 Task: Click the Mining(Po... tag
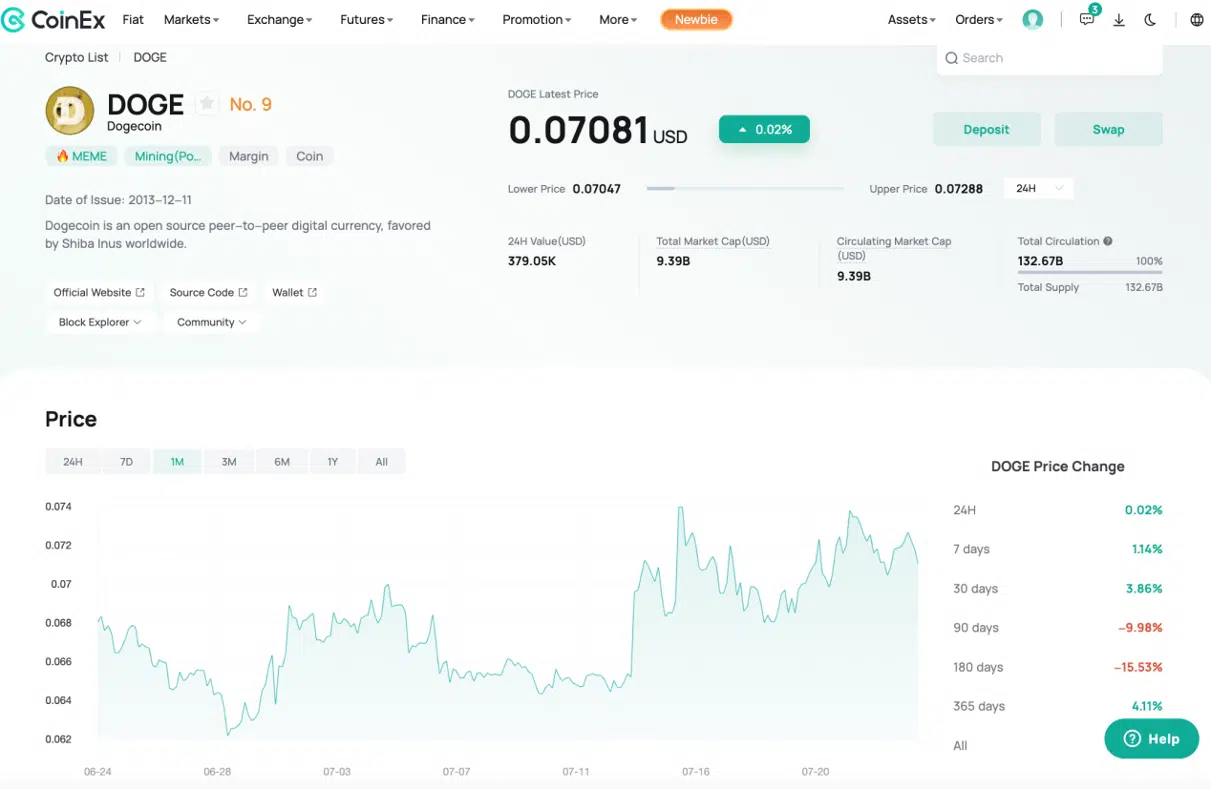(x=168, y=156)
